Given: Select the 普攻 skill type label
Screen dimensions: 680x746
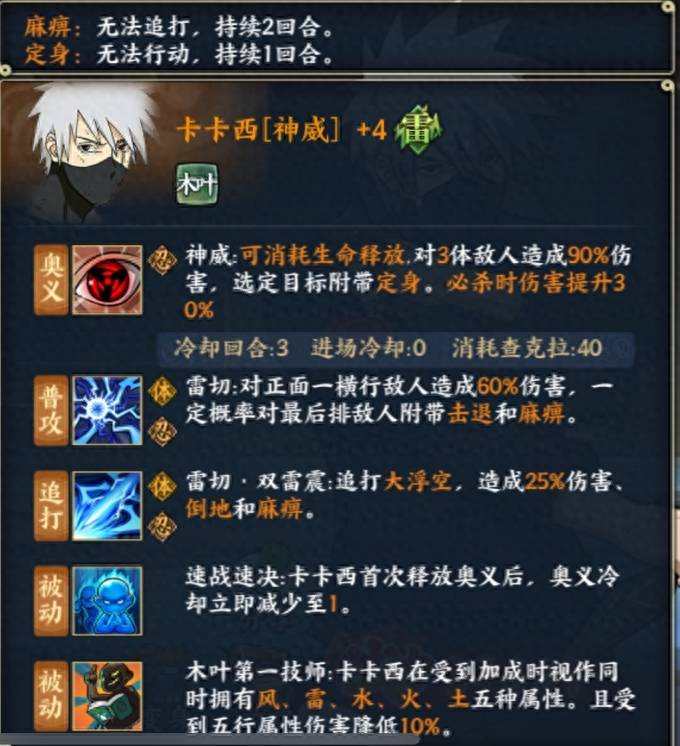Looking at the screenshot, I should pyautogui.click(x=51, y=410).
